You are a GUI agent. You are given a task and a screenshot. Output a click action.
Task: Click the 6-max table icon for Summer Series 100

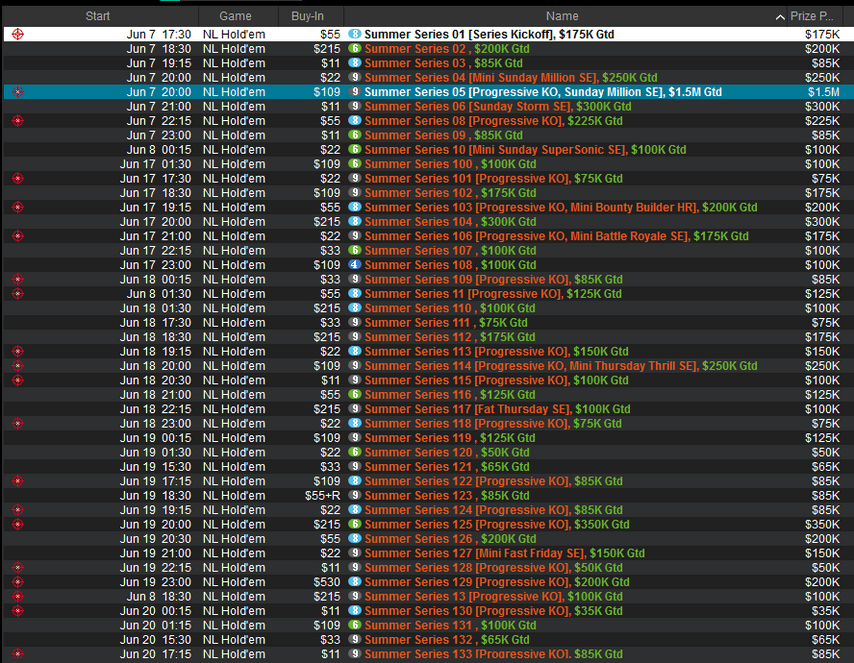coord(355,164)
